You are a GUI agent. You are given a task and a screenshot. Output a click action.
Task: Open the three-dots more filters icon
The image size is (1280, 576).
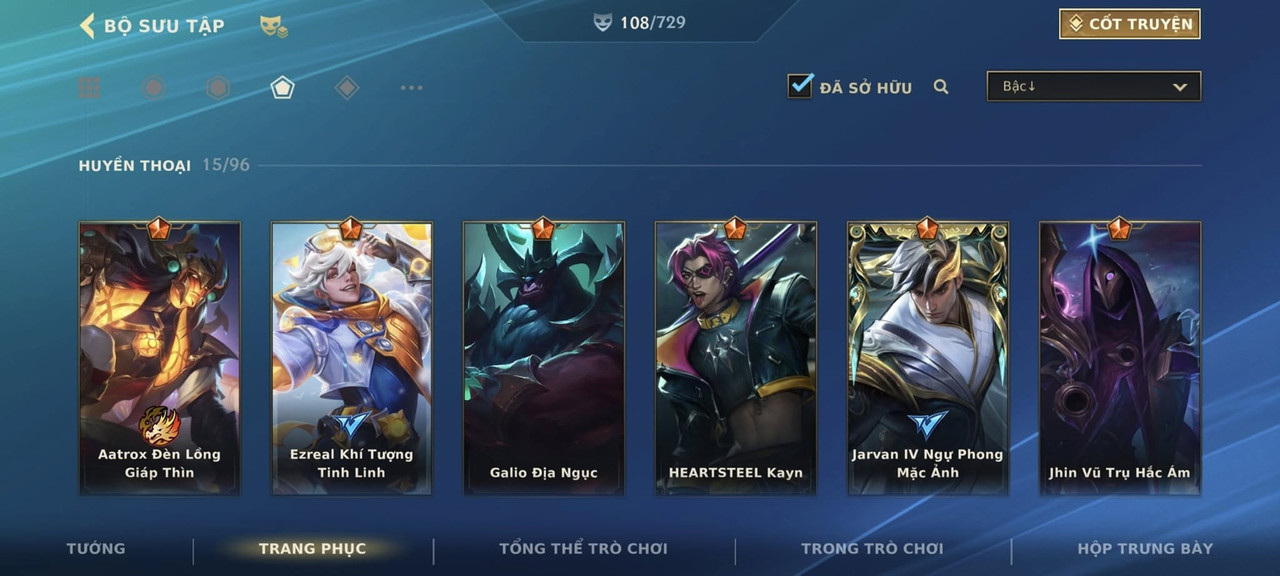click(x=411, y=88)
